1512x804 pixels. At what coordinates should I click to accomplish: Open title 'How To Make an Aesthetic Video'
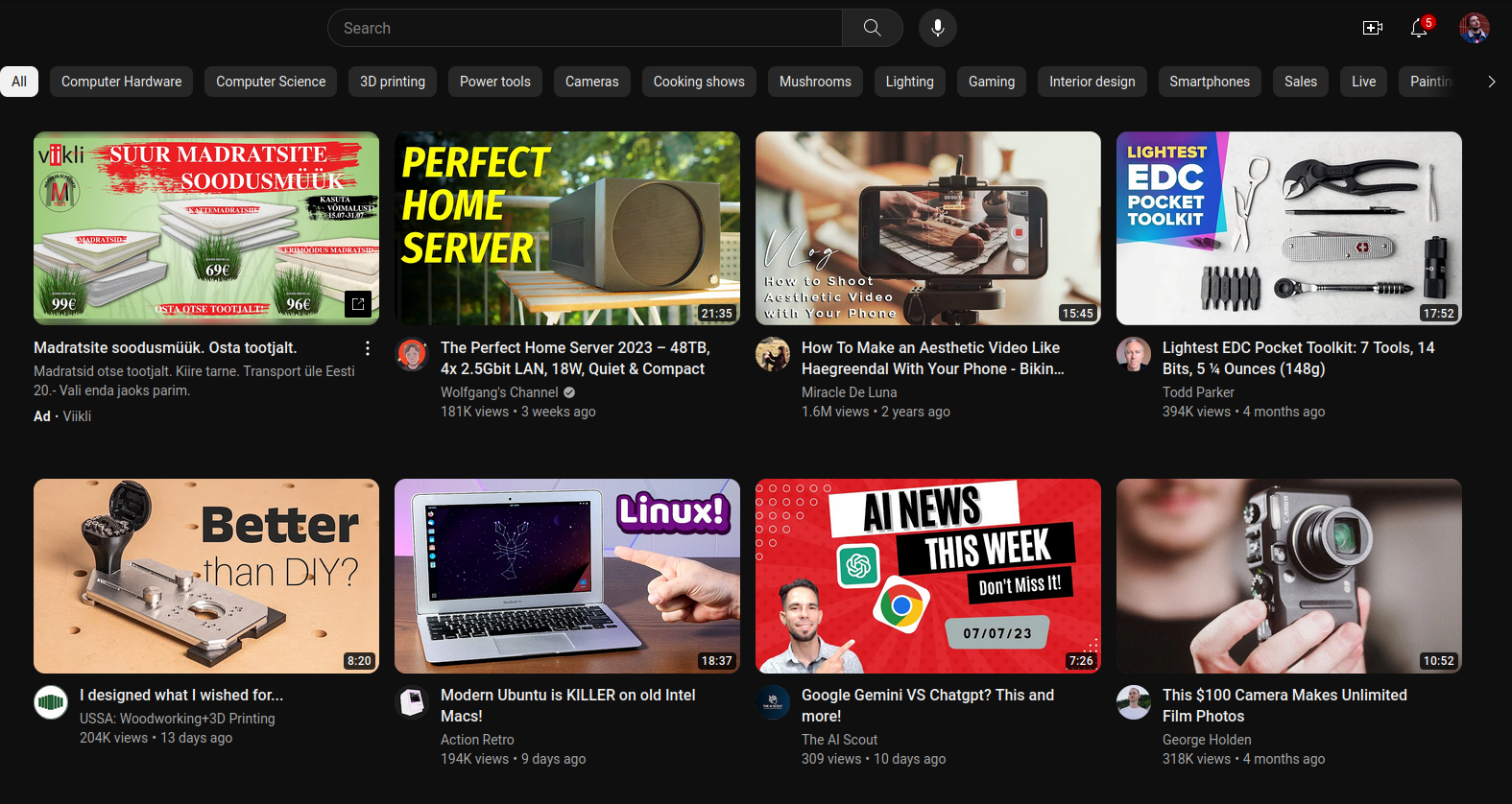(x=933, y=358)
